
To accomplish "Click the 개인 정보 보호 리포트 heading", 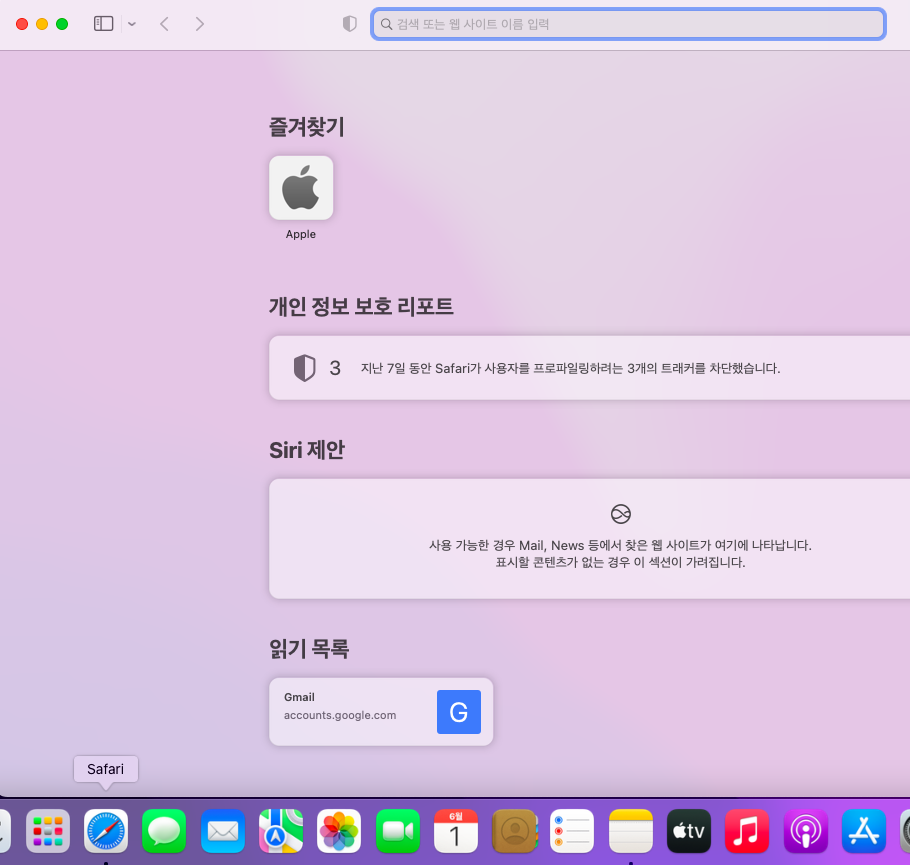I will click(361, 306).
